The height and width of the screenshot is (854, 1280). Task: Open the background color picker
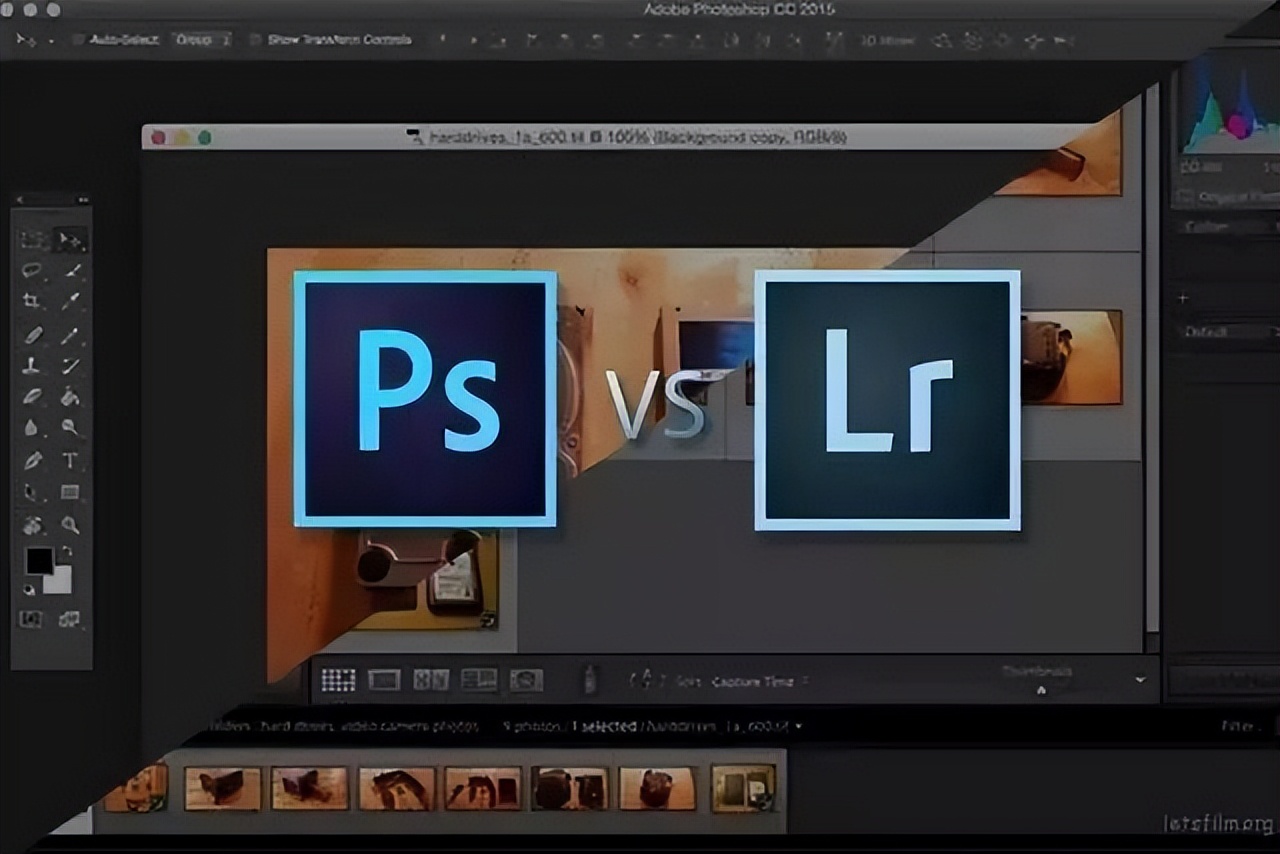point(61,582)
